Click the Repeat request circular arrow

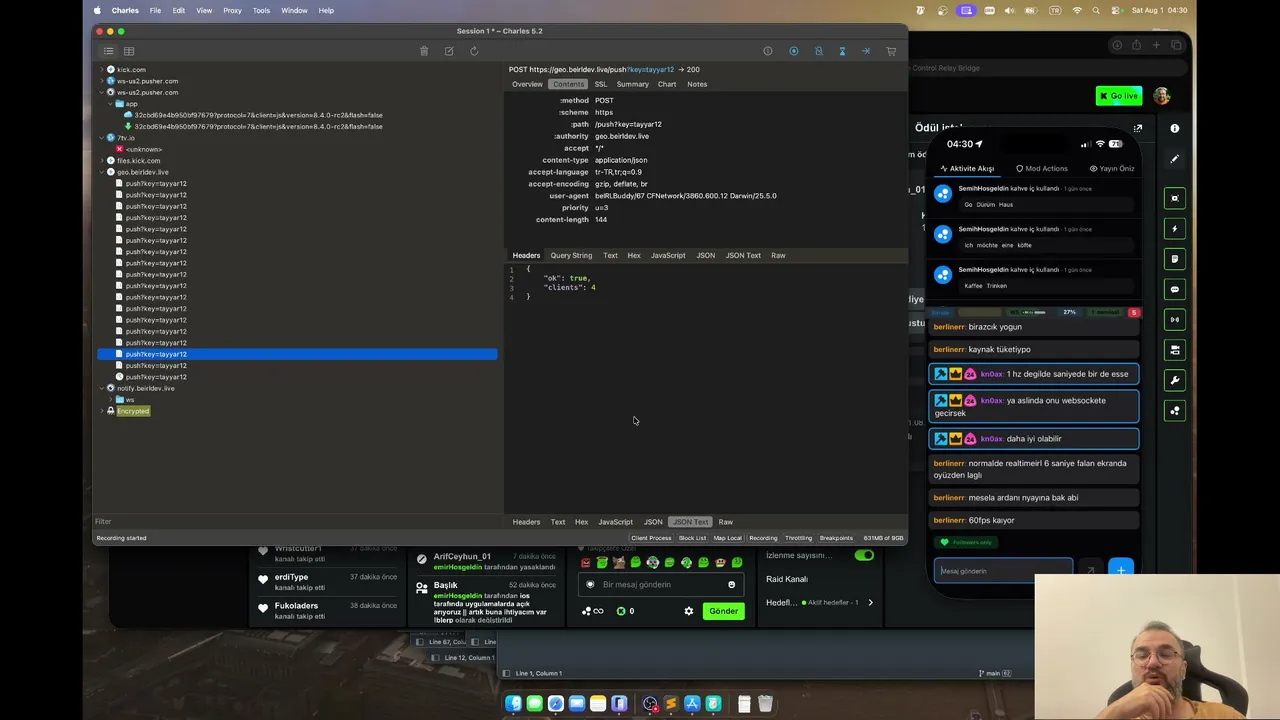(474, 51)
